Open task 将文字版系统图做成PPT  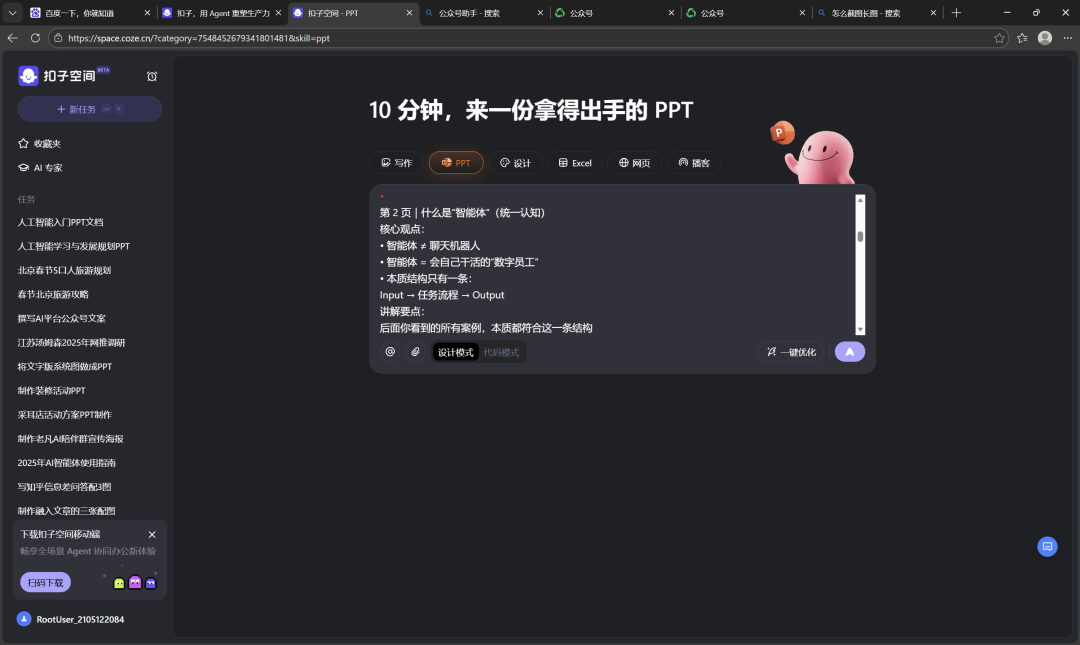point(65,367)
